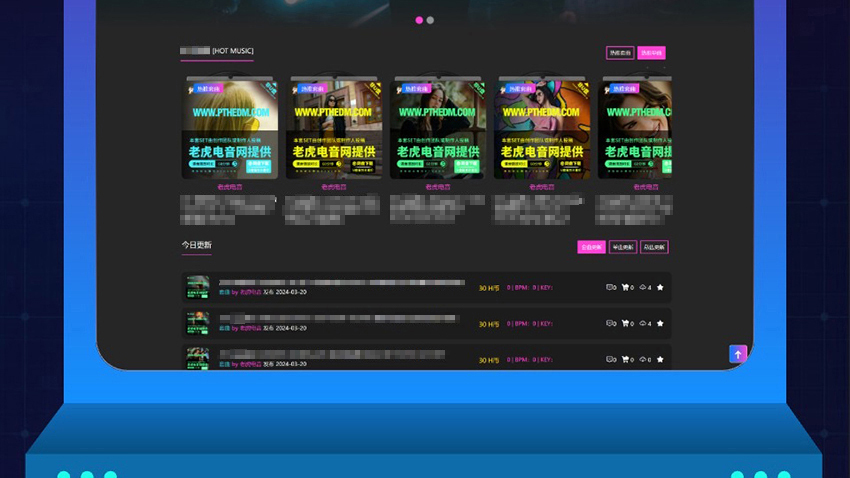The image size is (850, 478).
Task: Switch to the outlined tab in HOT MUSIC section
Action: 620,53
